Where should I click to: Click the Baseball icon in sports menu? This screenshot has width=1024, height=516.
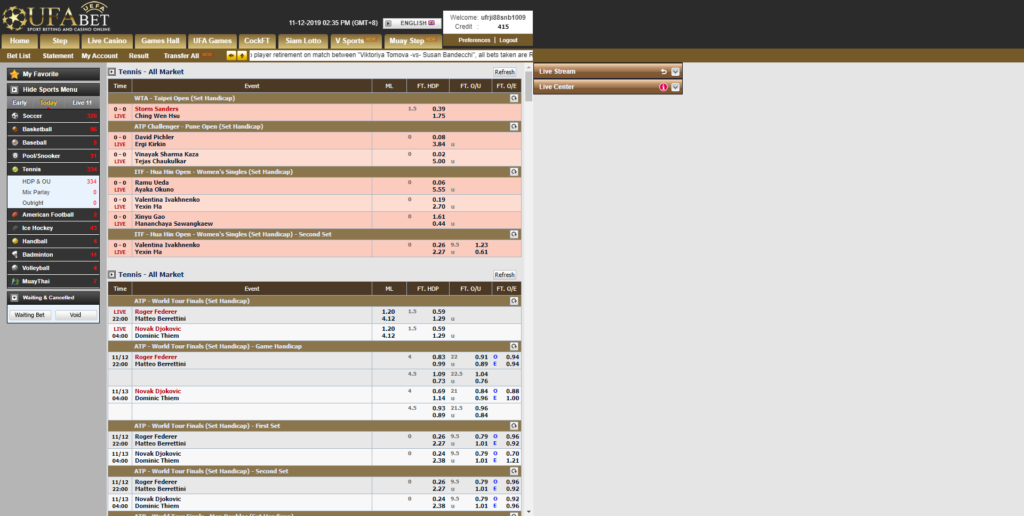pyautogui.click(x=15, y=142)
